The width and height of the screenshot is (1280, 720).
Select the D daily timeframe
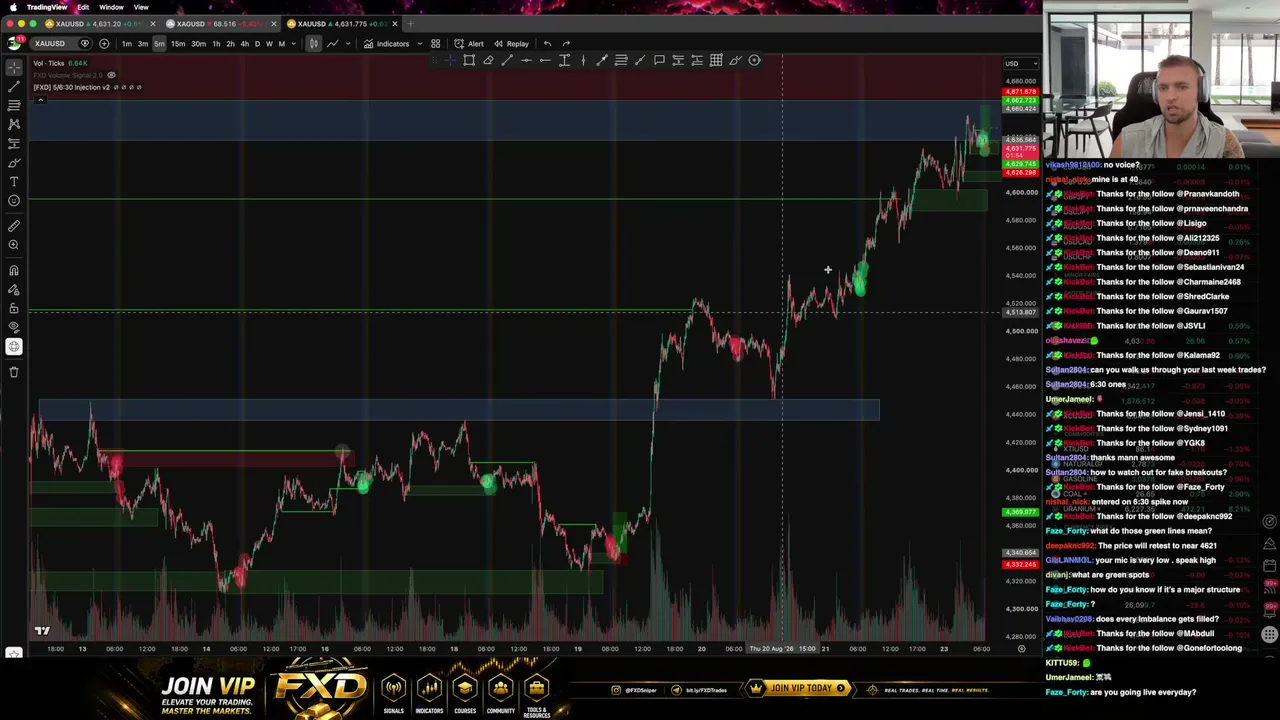coord(257,43)
